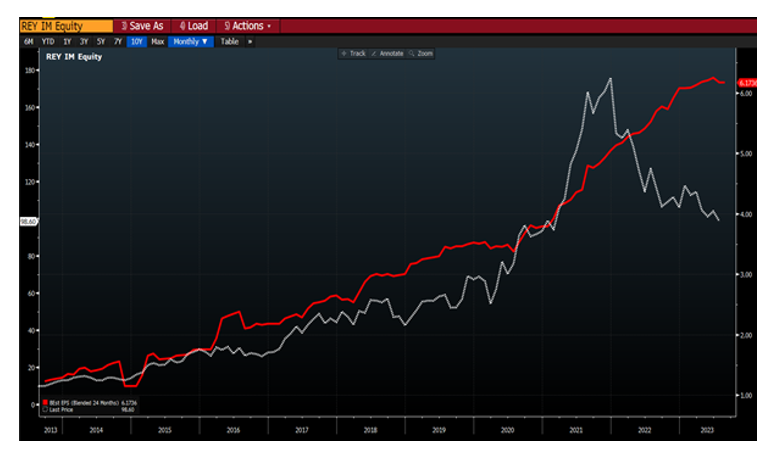Select the Zoom magnifier tool
768x452 pixels.
[421, 53]
